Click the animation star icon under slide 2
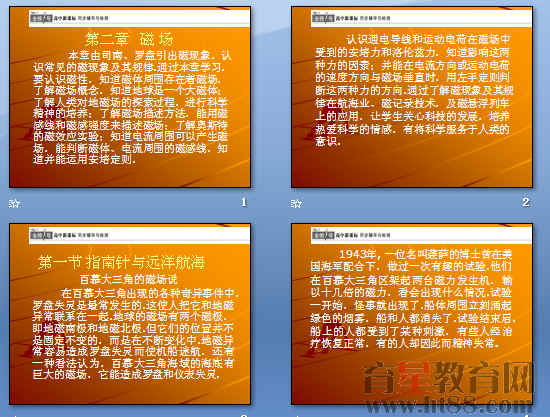 [x=296, y=203]
